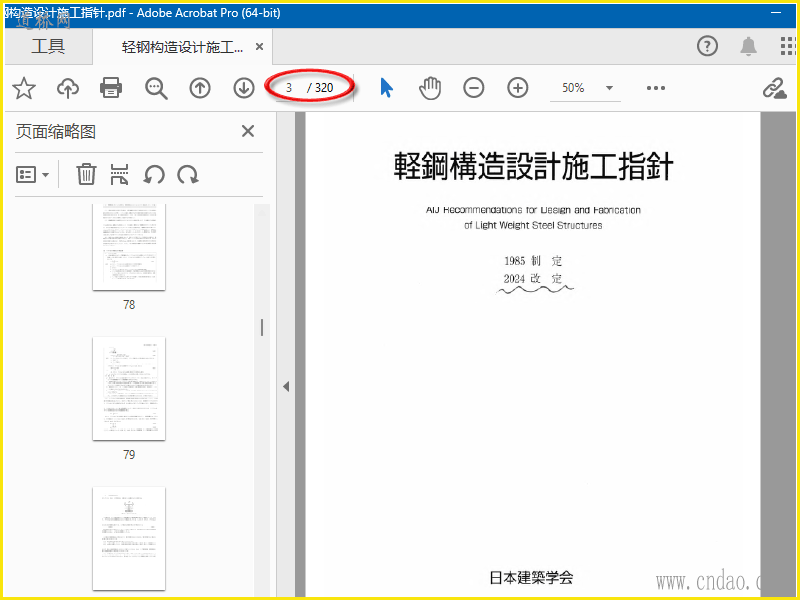Click the 页面缩略图 panel heading
This screenshot has width=800, height=600.
tap(56, 132)
